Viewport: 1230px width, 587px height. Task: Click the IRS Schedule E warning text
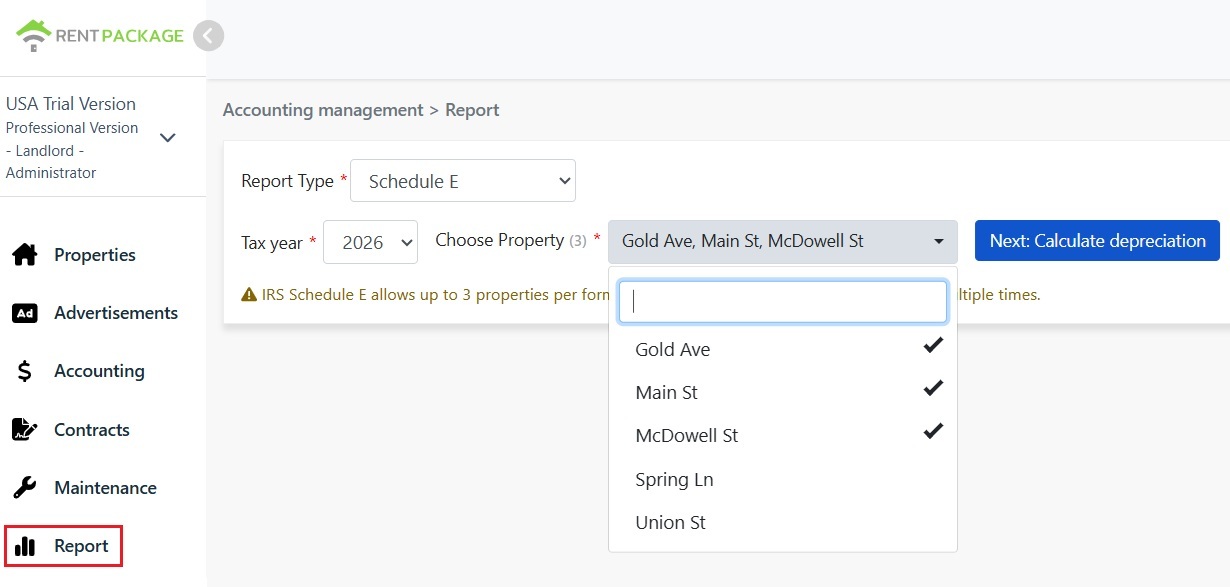tap(435, 295)
